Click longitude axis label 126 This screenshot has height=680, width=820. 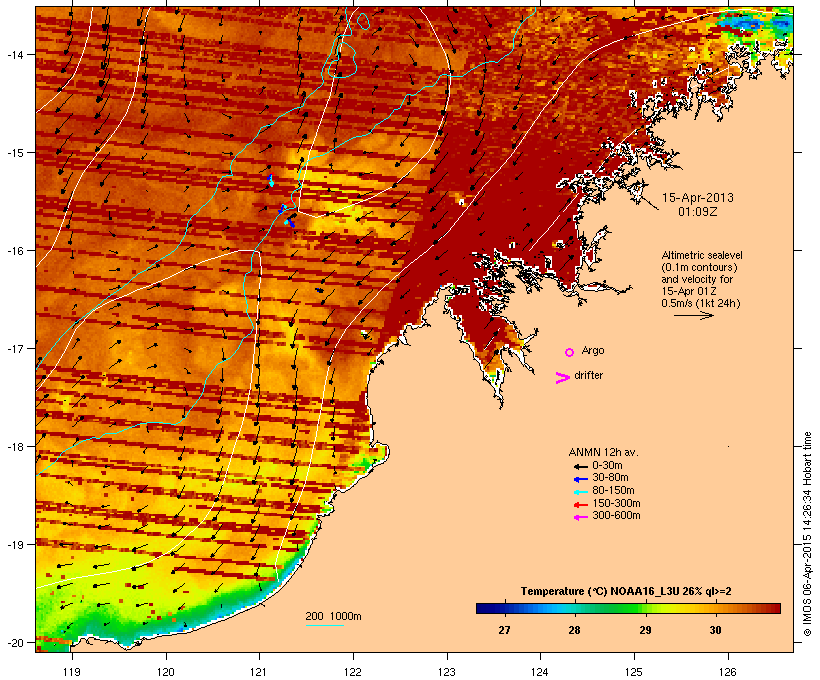727,672
